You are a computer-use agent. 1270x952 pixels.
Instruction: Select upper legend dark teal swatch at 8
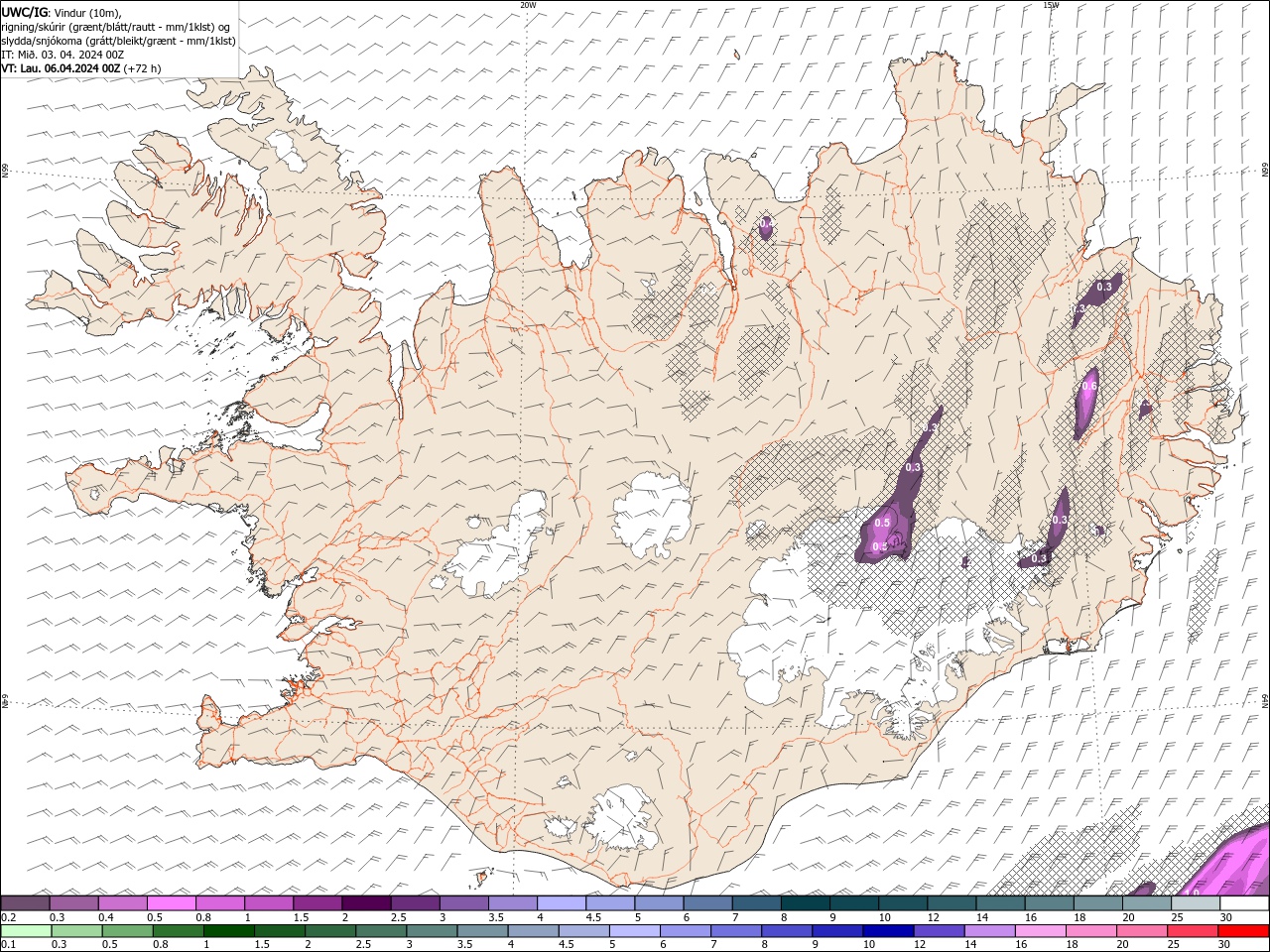805,903
